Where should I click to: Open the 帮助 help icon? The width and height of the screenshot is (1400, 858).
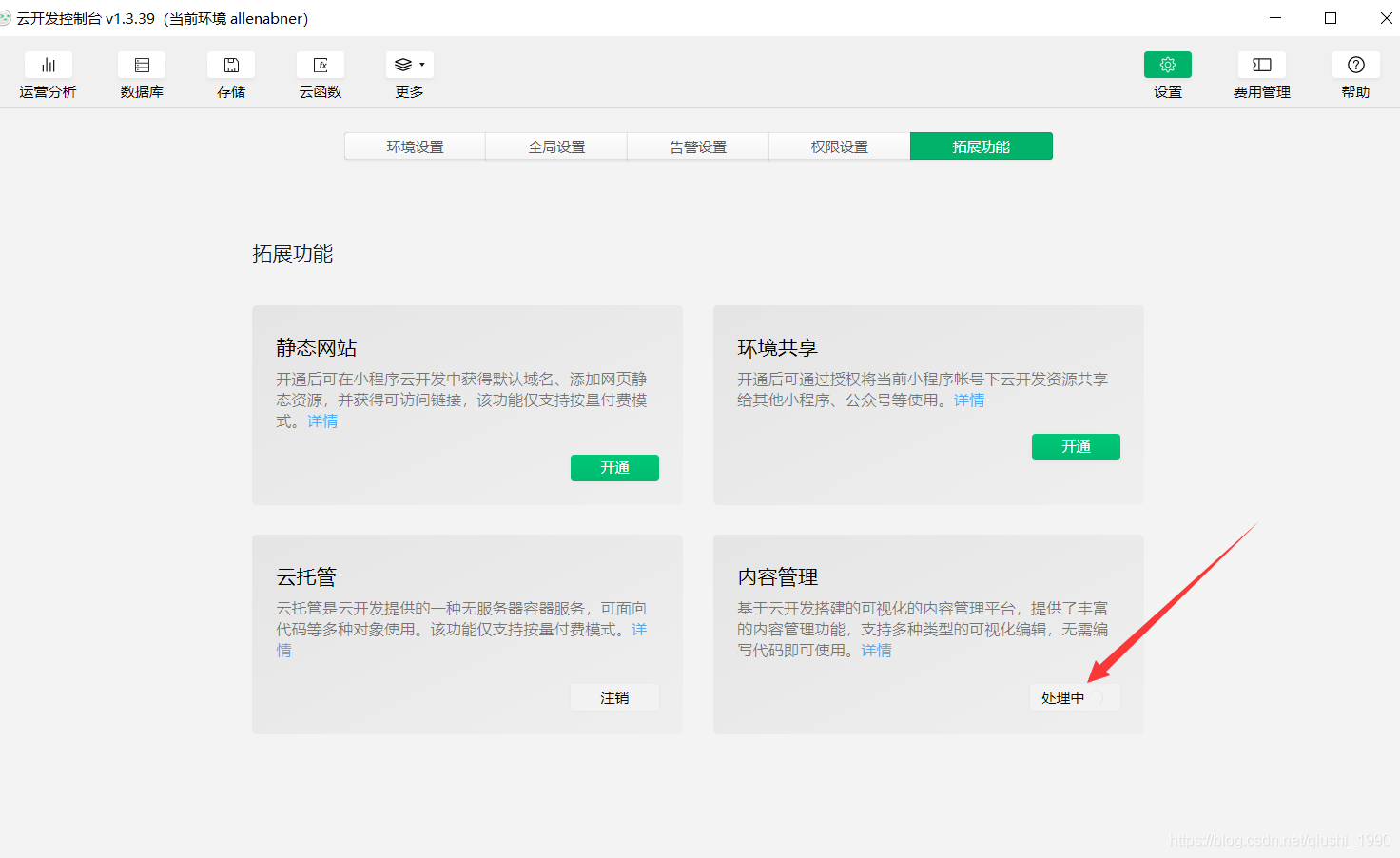click(1356, 65)
